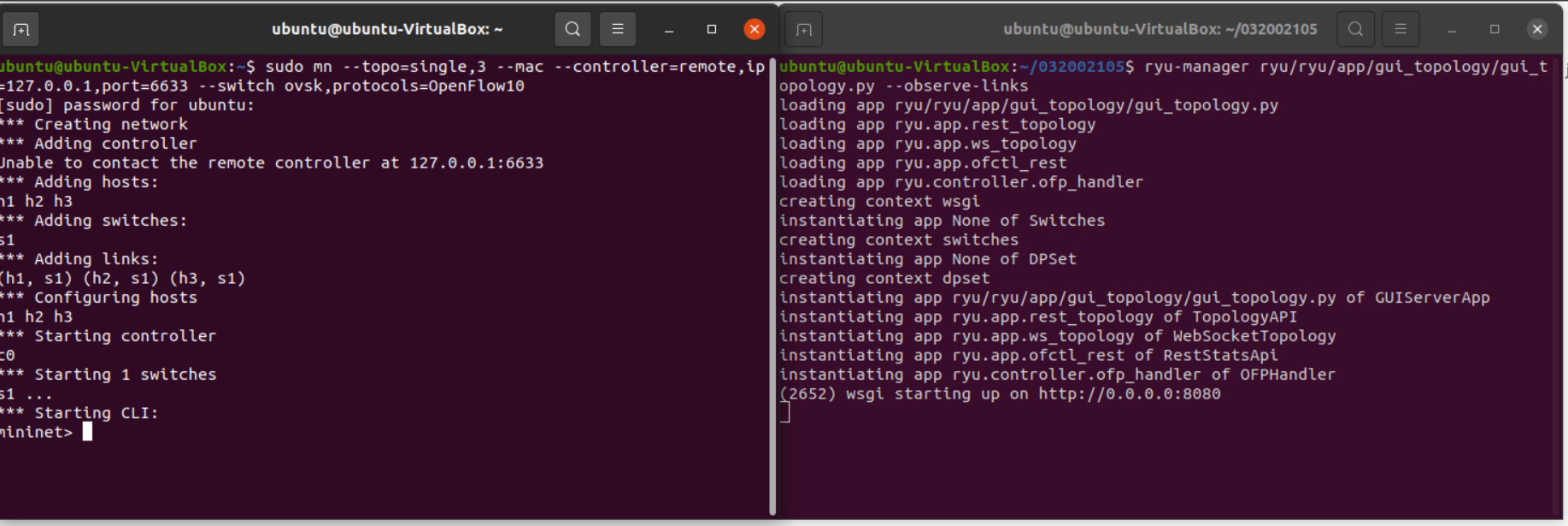
Task: Click the line ending 'of TopologyAPI'
Action: pos(1038,317)
